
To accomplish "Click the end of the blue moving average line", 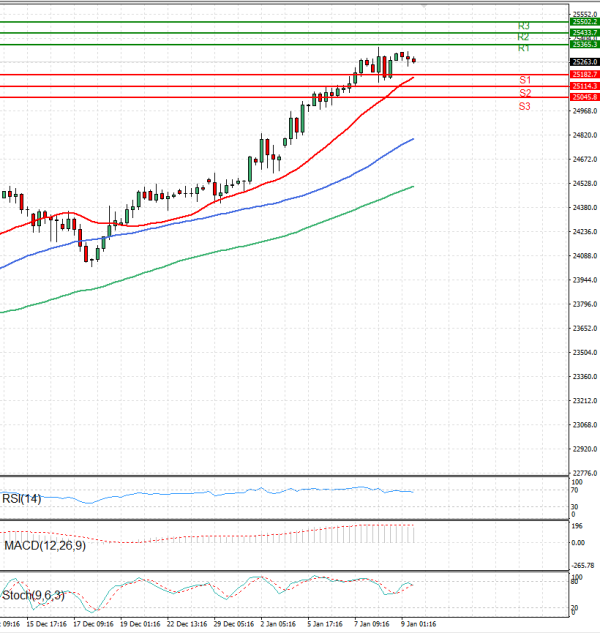I will (x=414, y=139).
